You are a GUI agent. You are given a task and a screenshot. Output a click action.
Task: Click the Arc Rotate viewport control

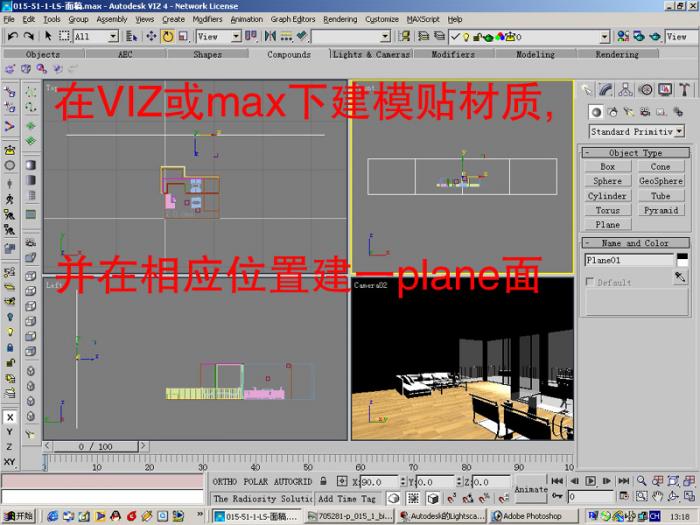[x=673, y=496]
